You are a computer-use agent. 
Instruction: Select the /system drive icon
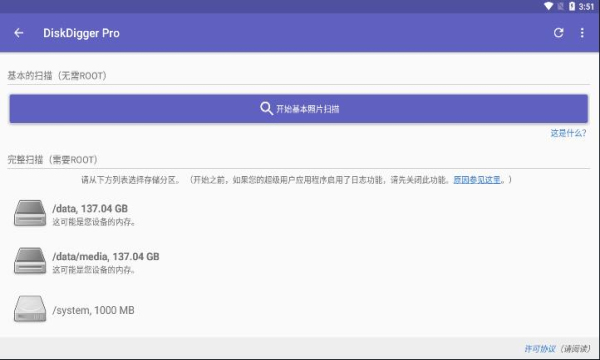[x=30, y=309]
